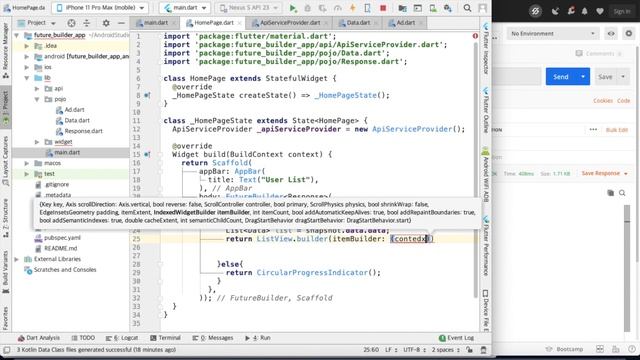Click Postman copy response icon
The height and width of the screenshot is (360, 640).
[611, 193]
